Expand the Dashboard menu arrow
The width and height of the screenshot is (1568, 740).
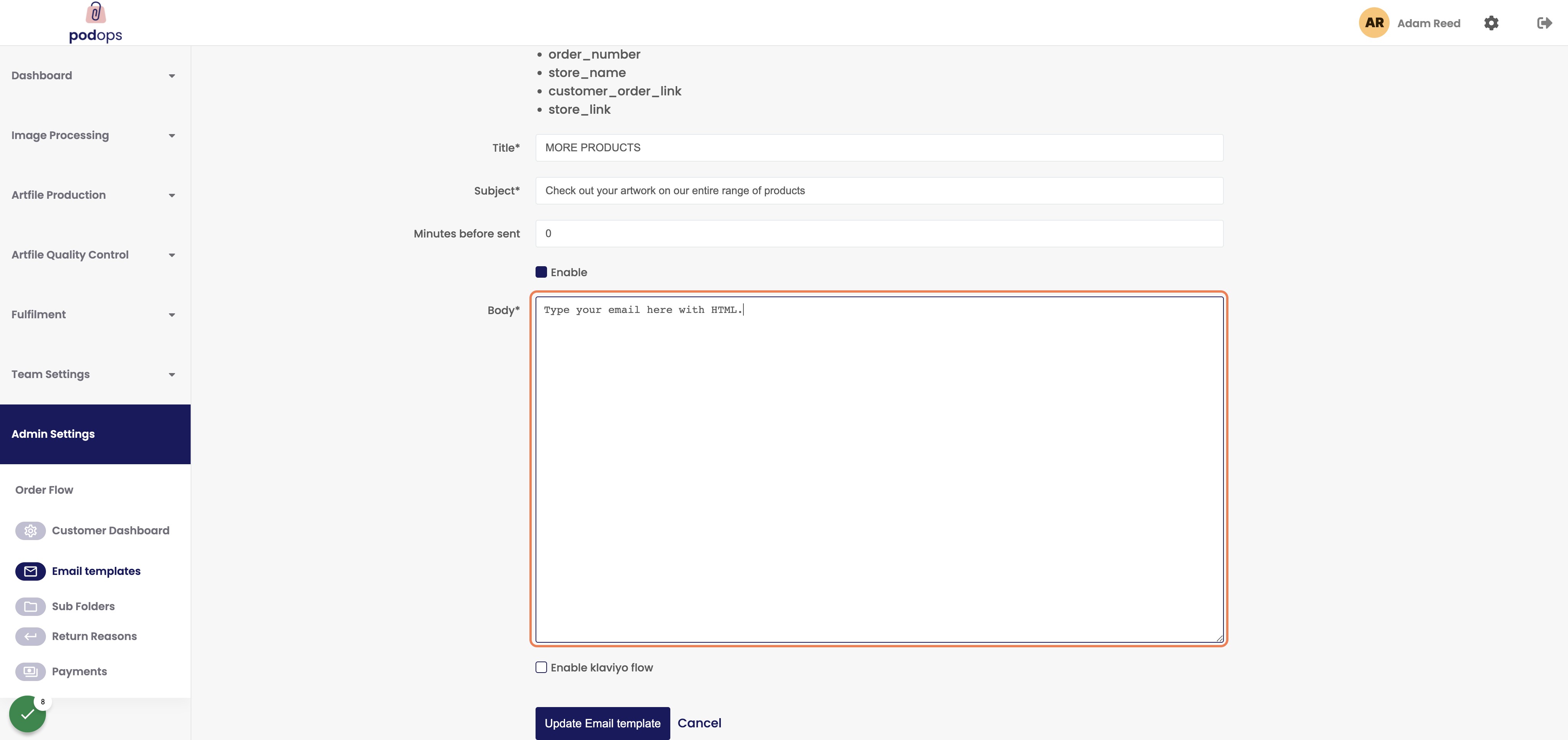[x=171, y=76]
